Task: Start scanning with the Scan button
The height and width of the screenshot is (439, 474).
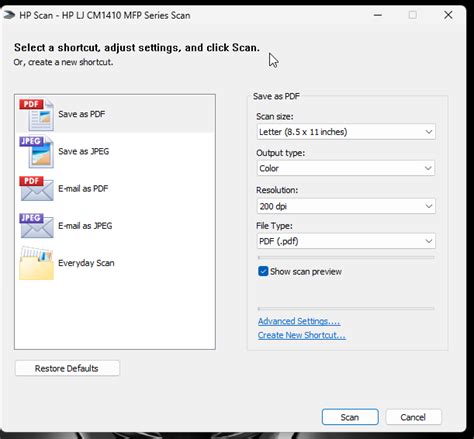Action: (x=350, y=417)
